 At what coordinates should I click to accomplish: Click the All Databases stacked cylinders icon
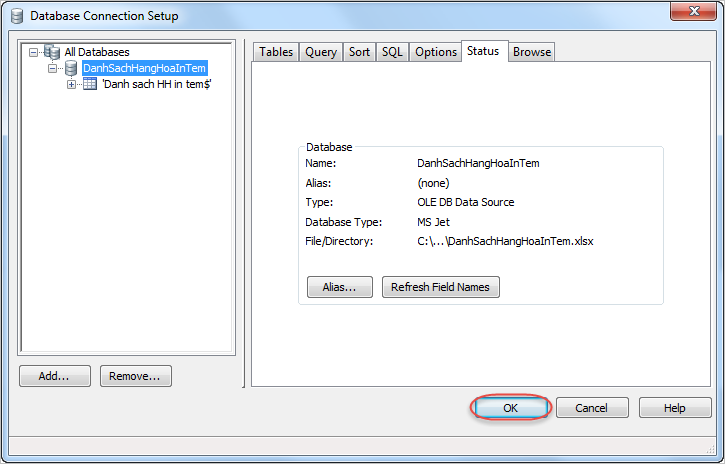click(52, 52)
